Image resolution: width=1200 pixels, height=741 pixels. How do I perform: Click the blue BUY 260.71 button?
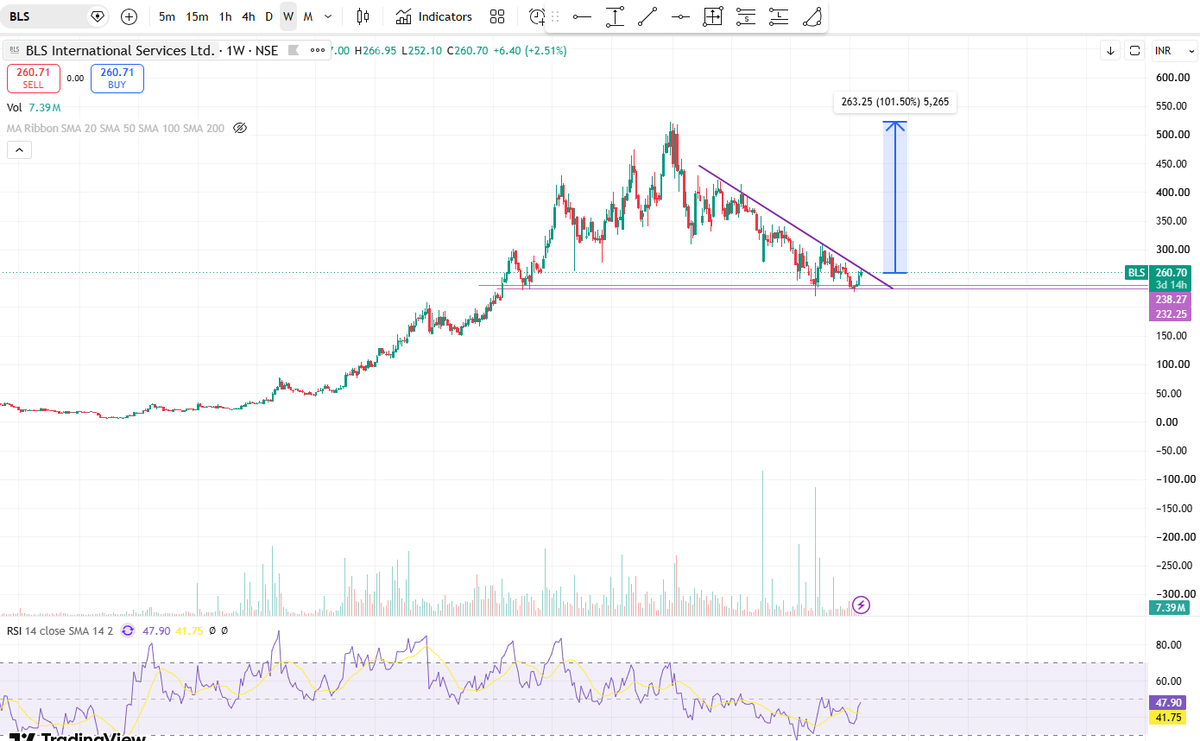click(x=117, y=78)
